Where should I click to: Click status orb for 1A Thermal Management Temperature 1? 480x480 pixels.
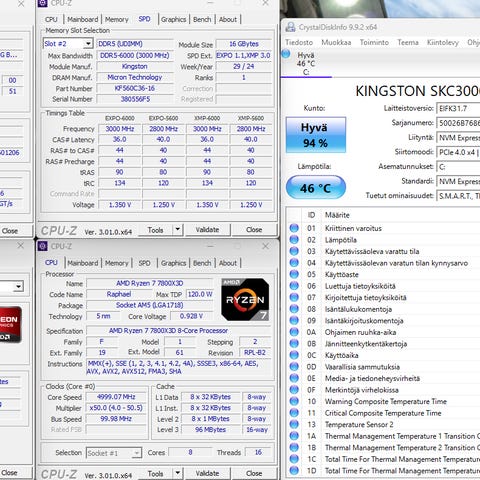pyautogui.click(x=294, y=436)
